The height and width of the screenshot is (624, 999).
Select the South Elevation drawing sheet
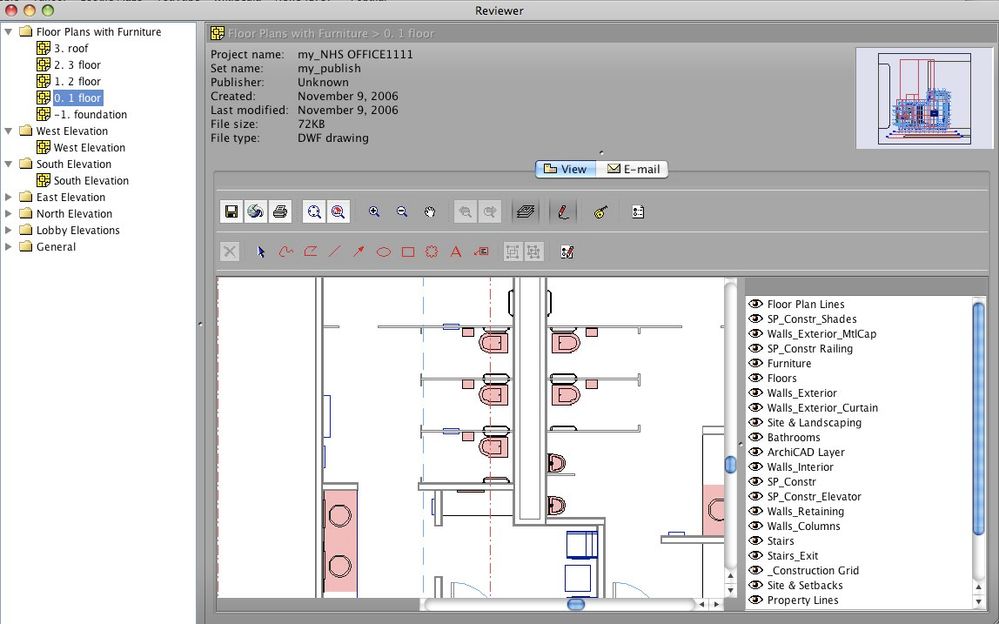click(x=91, y=181)
